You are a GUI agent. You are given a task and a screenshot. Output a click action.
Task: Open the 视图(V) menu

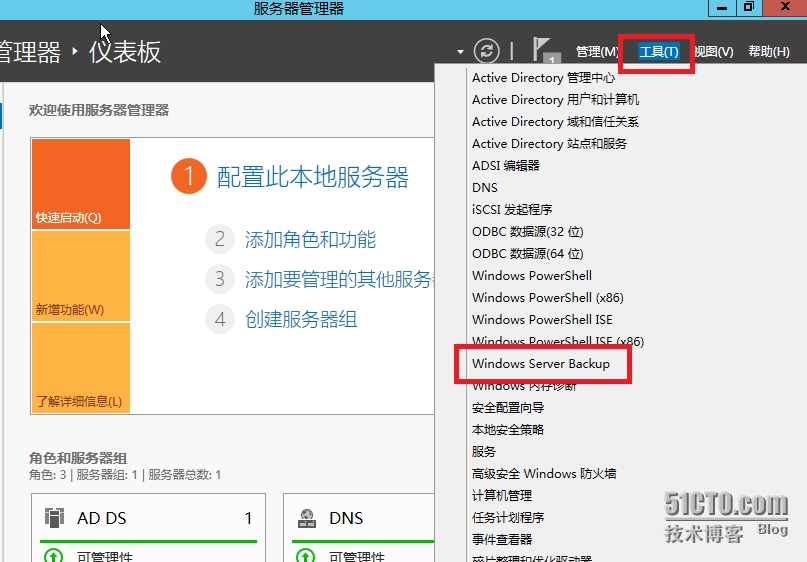point(714,51)
